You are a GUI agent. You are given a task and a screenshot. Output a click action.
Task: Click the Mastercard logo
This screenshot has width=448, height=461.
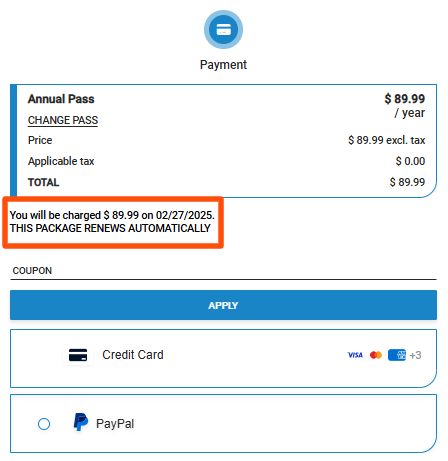click(376, 355)
